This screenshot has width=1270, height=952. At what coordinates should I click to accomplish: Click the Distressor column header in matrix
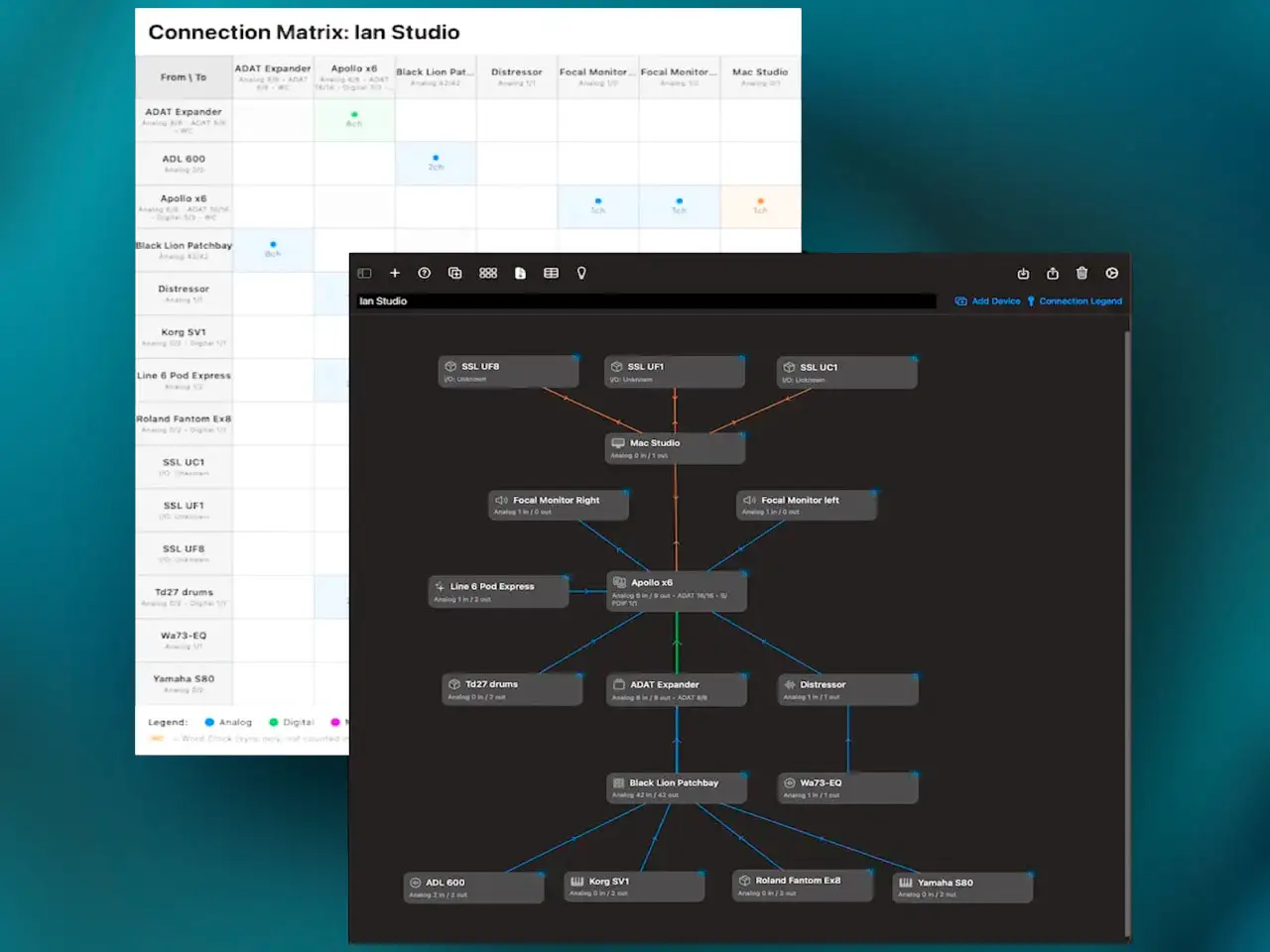click(517, 76)
